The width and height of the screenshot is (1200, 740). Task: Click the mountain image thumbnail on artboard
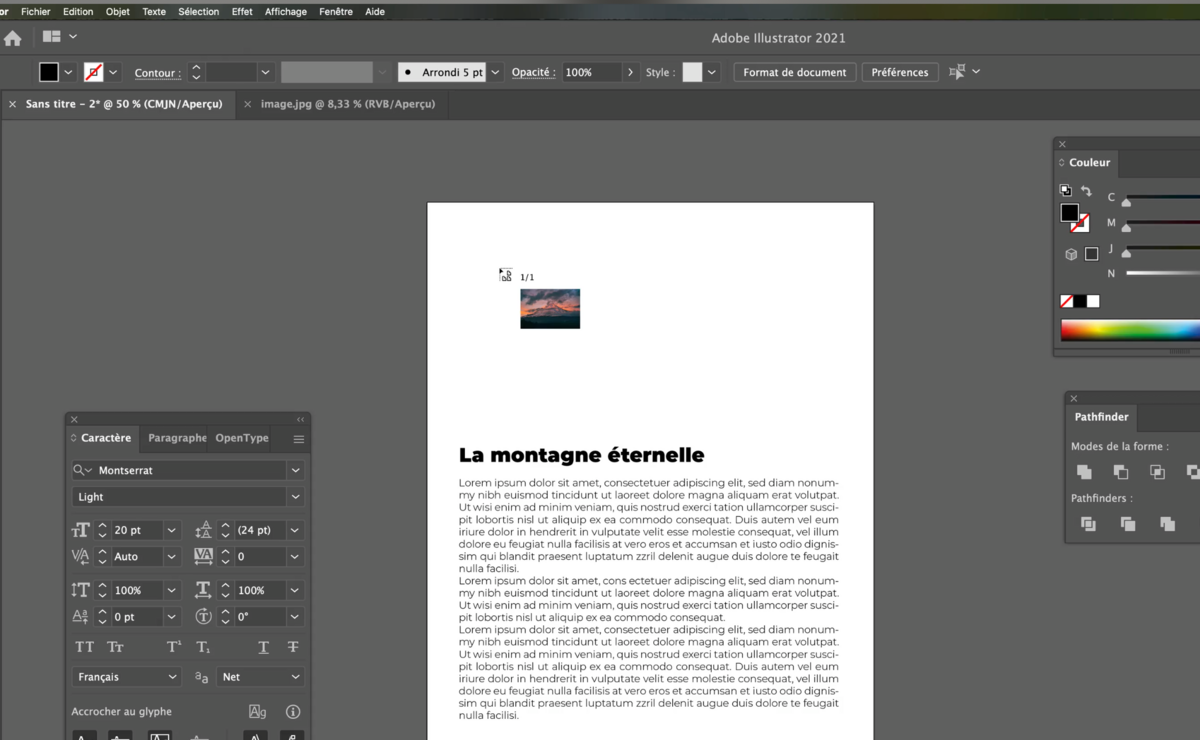[550, 308]
